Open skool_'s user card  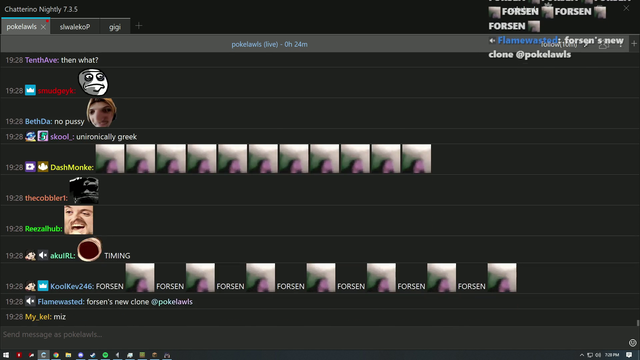pyautogui.click(x=61, y=137)
